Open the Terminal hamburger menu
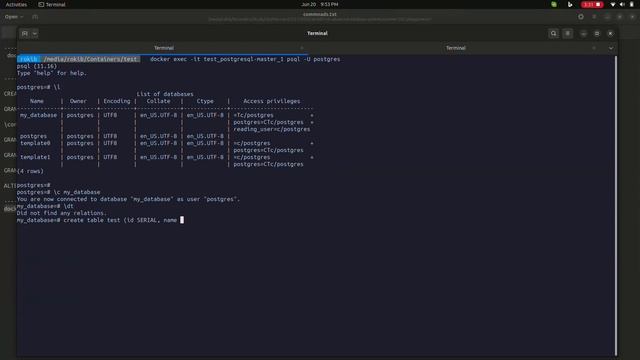 (567, 33)
